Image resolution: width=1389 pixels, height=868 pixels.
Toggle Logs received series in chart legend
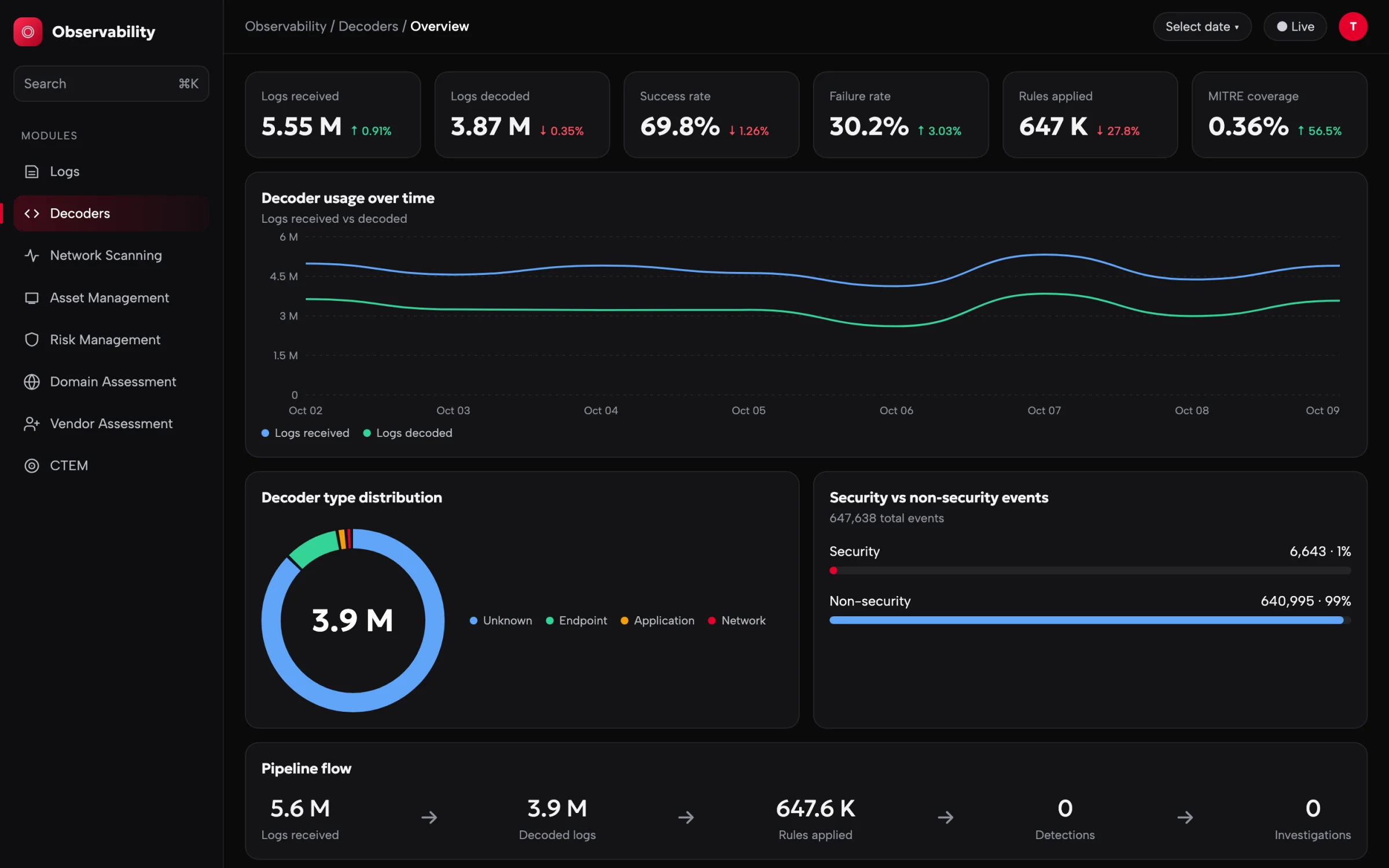306,433
